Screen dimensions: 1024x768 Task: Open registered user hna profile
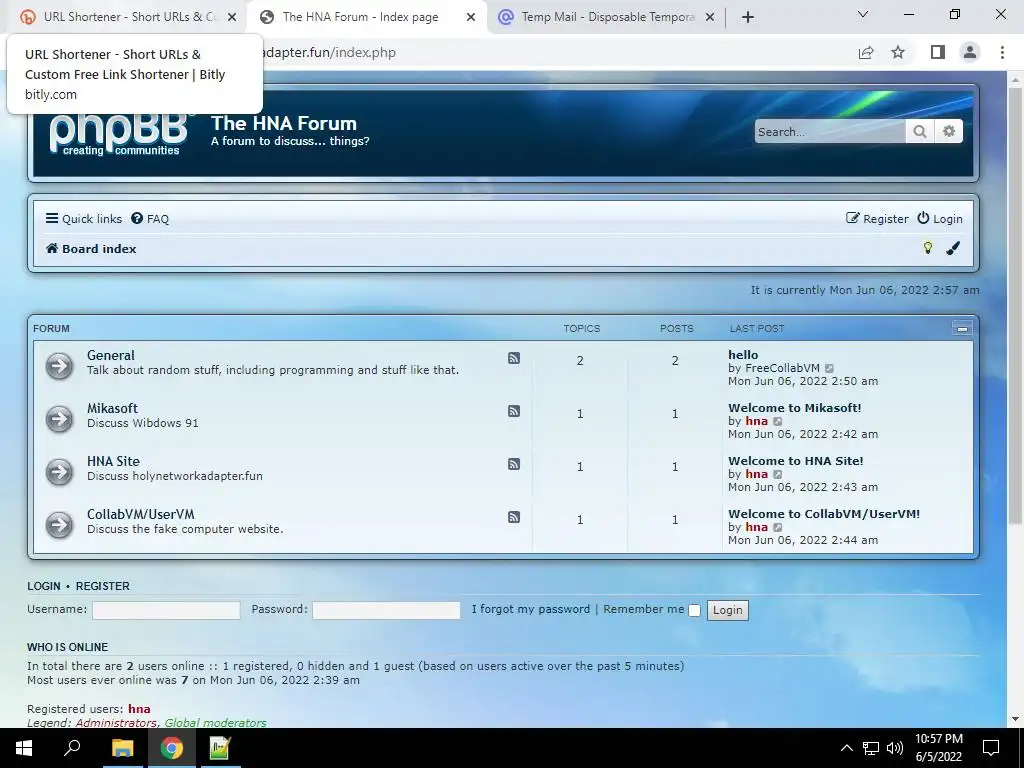click(139, 709)
